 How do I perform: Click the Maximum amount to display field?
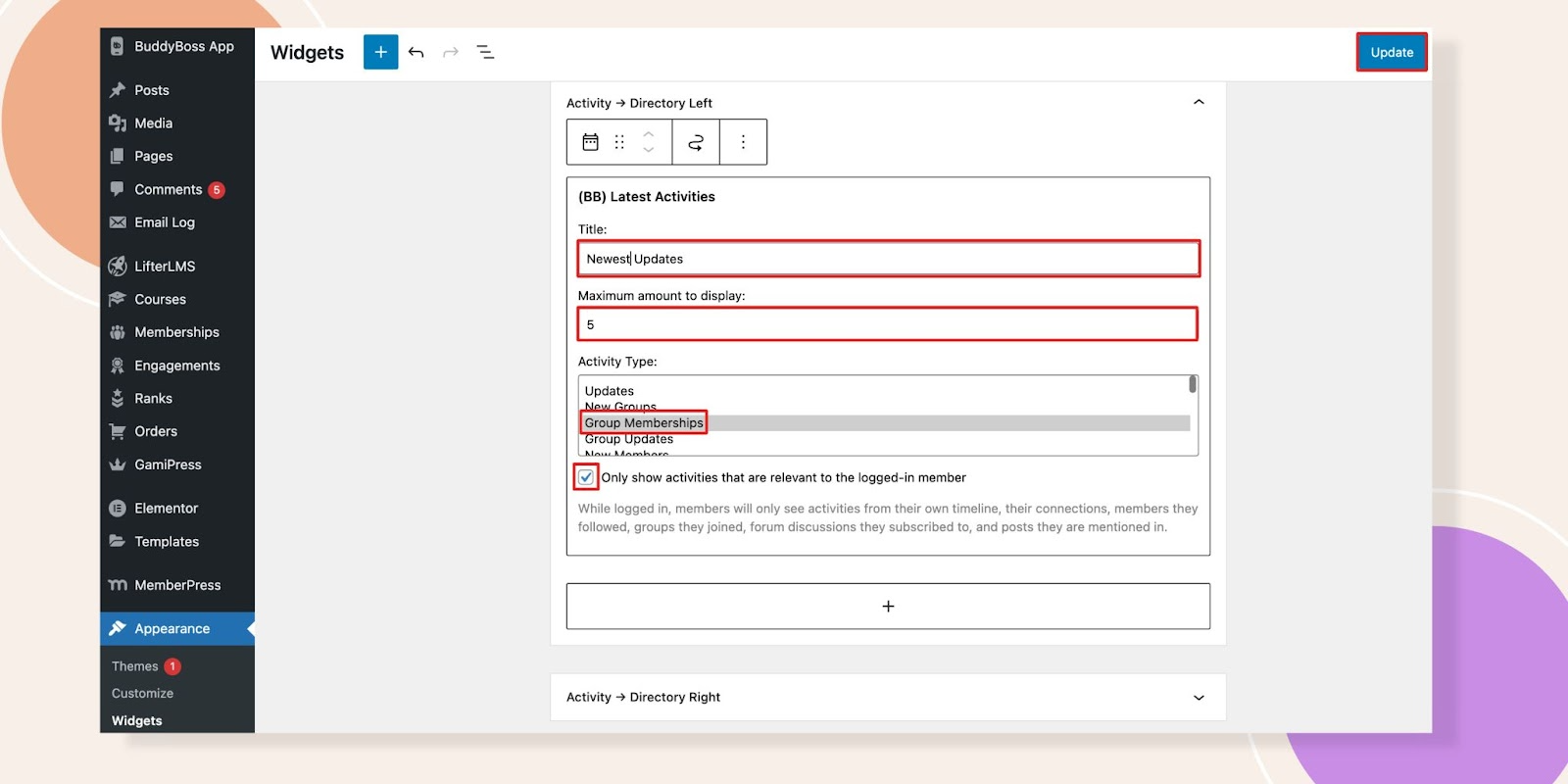point(888,324)
